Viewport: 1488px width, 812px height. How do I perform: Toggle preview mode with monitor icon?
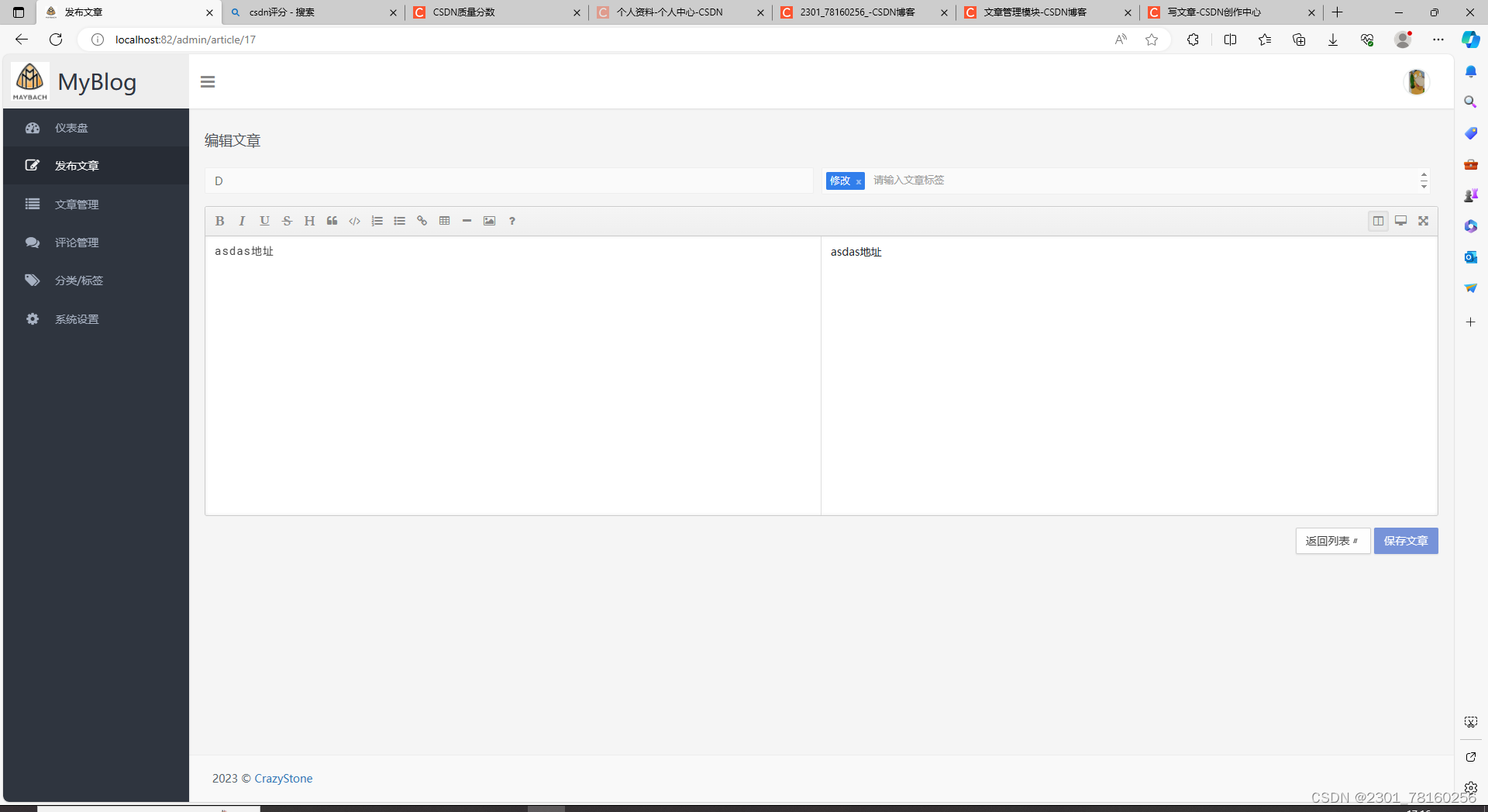[x=1400, y=221]
